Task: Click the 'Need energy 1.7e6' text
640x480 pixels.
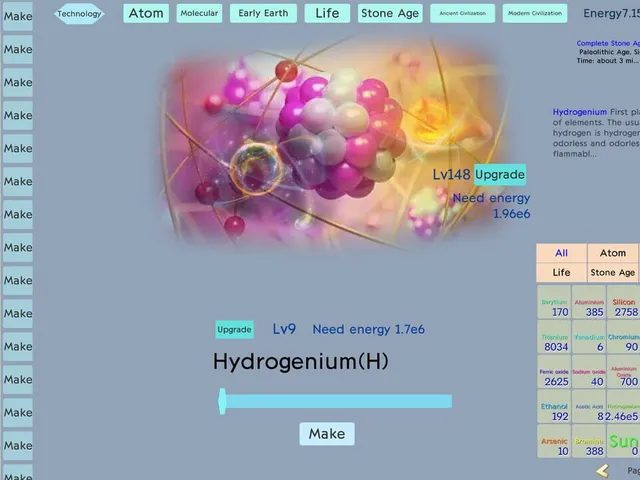Action: 369,329
